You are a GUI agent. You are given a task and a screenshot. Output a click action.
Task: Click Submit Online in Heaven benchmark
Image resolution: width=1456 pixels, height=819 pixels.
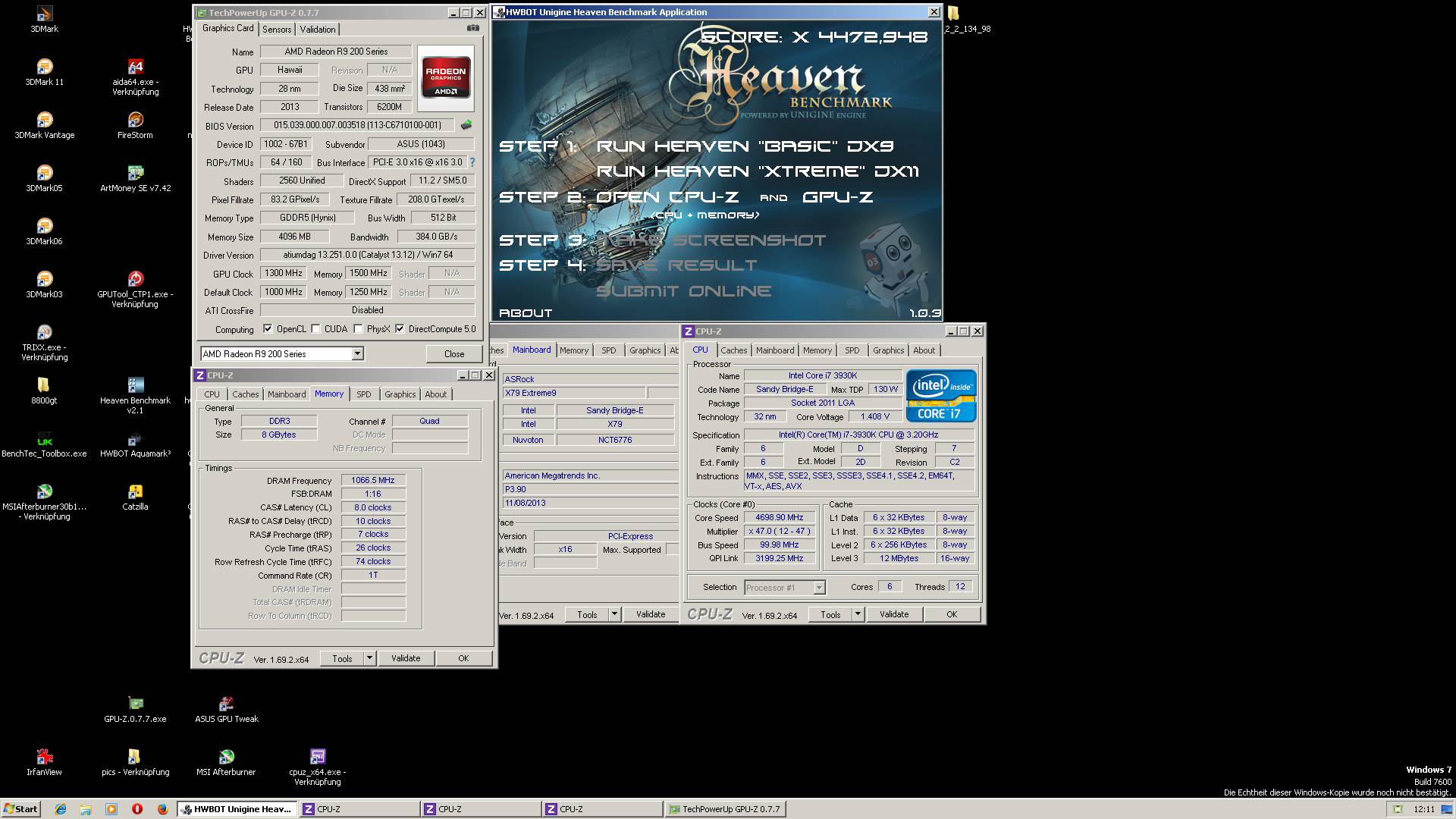coord(683,291)
